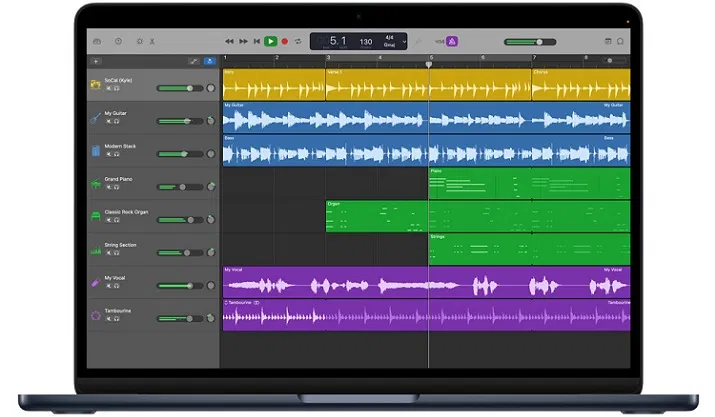Select the Tambourine track icon
Screen dimensions: 715x417
(x=96, y=315)
